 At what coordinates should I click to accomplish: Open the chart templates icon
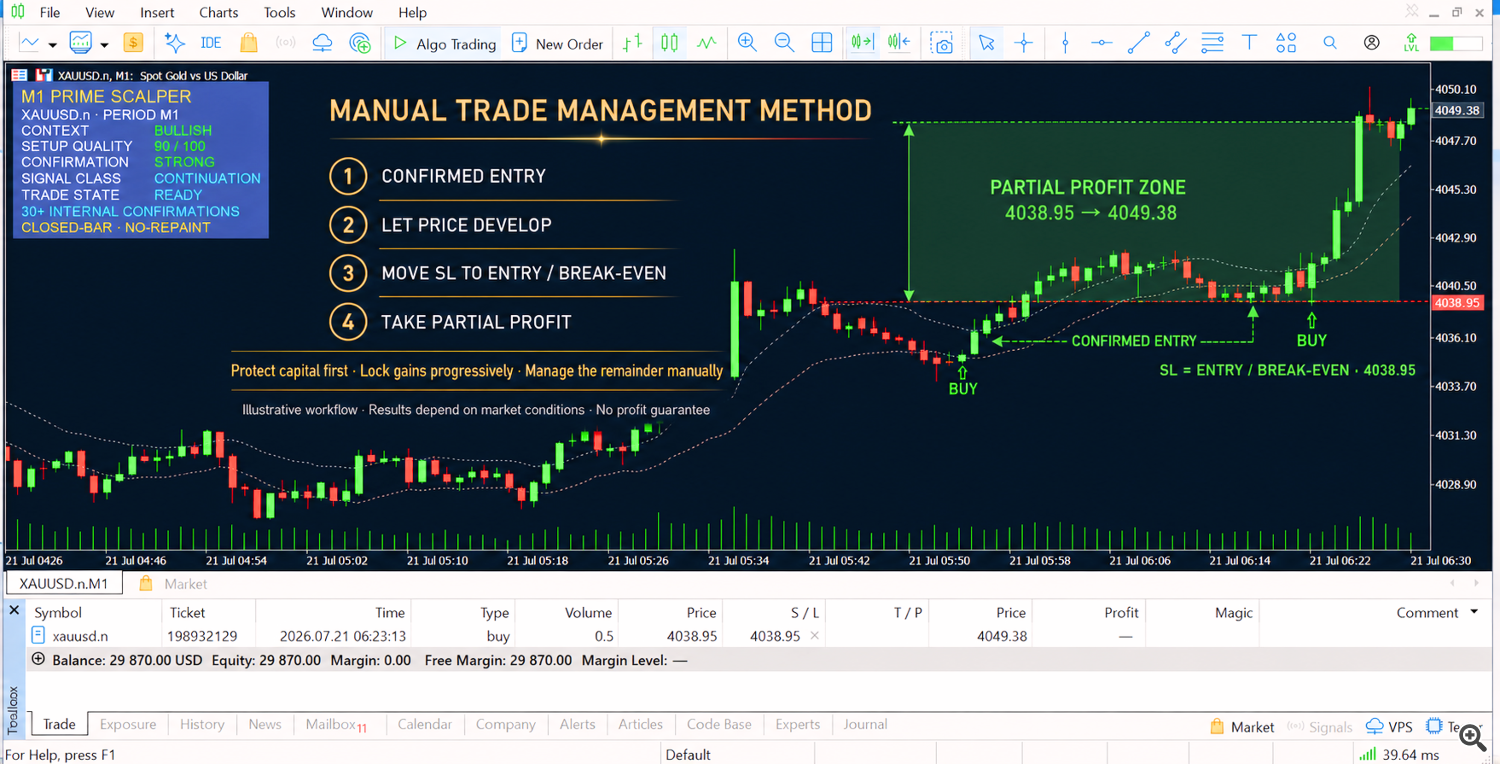[x=80, y=43]
